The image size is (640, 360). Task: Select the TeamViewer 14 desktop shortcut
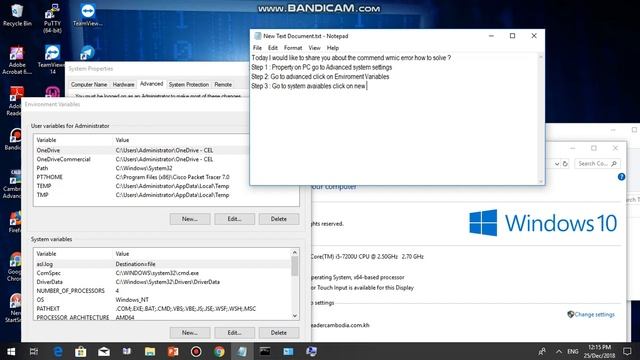[52, 60]
